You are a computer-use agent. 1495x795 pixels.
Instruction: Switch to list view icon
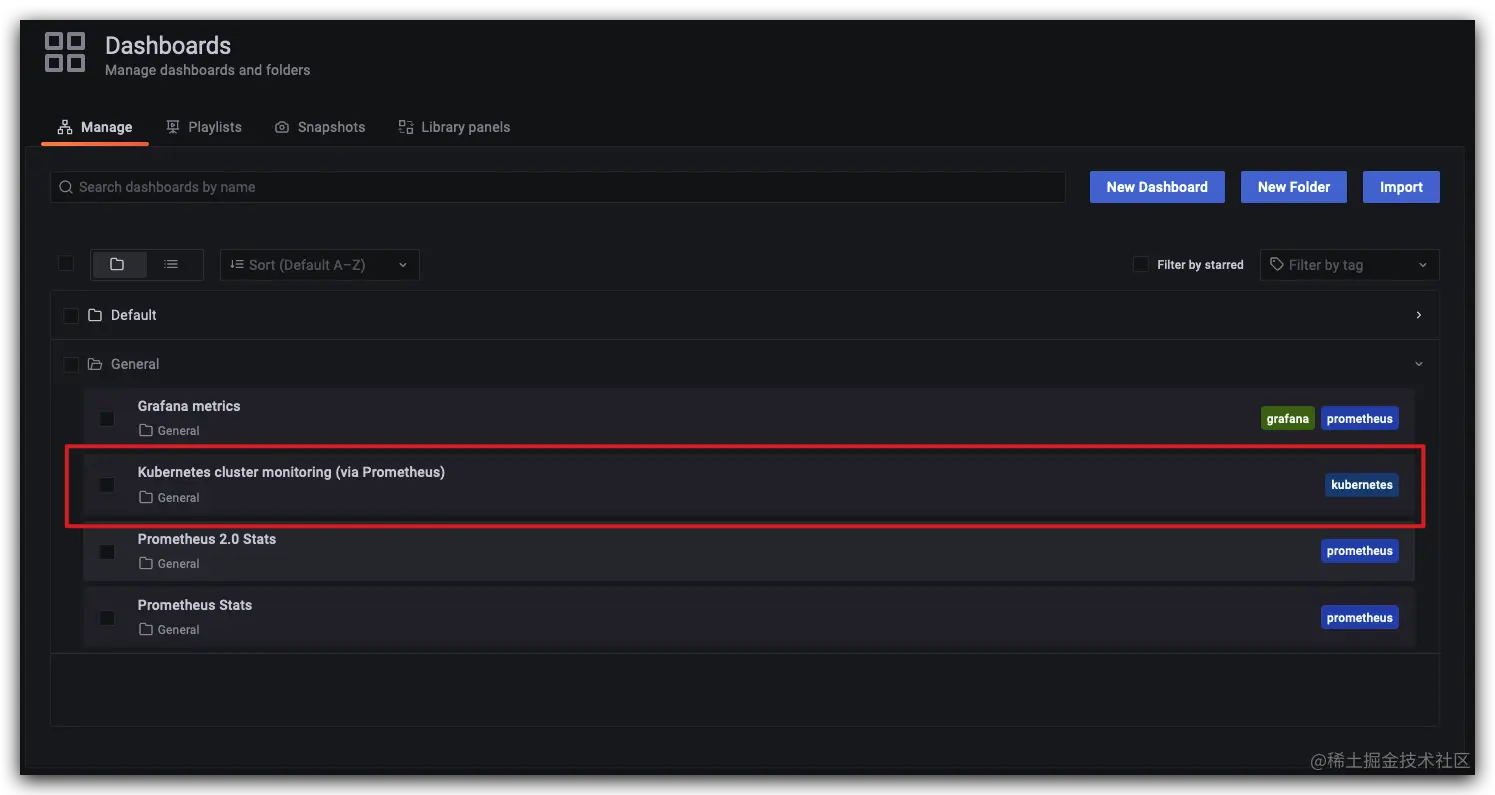pyautogui.click(x=172, y=265)
